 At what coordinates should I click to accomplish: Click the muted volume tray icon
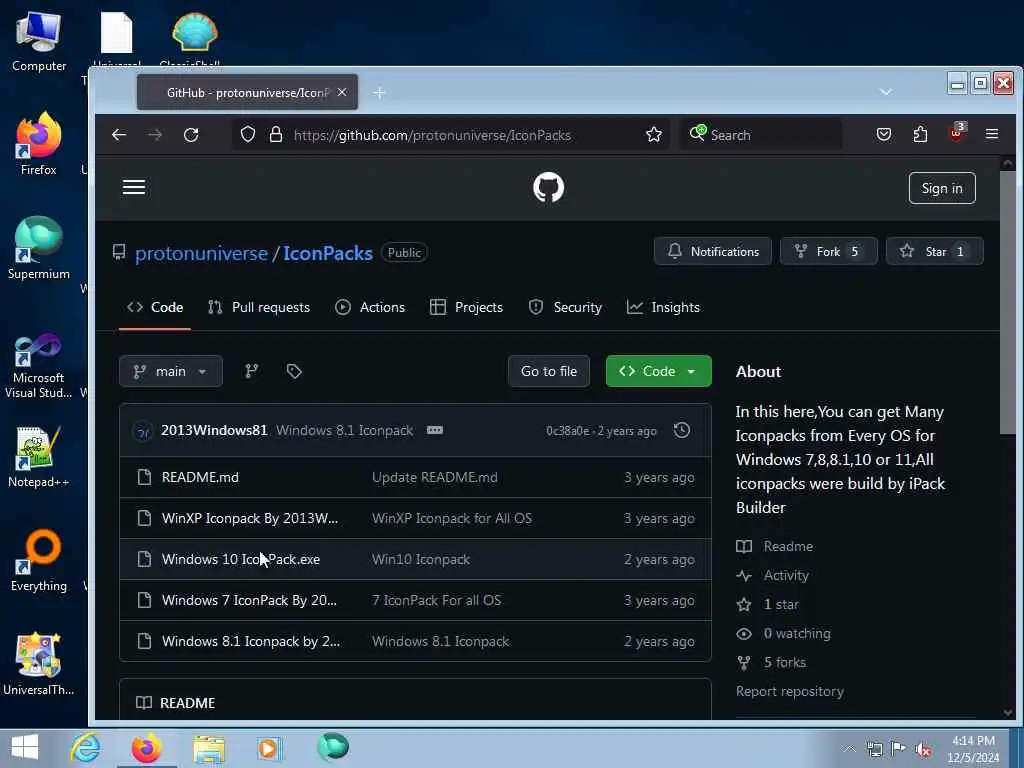point(923,750)
